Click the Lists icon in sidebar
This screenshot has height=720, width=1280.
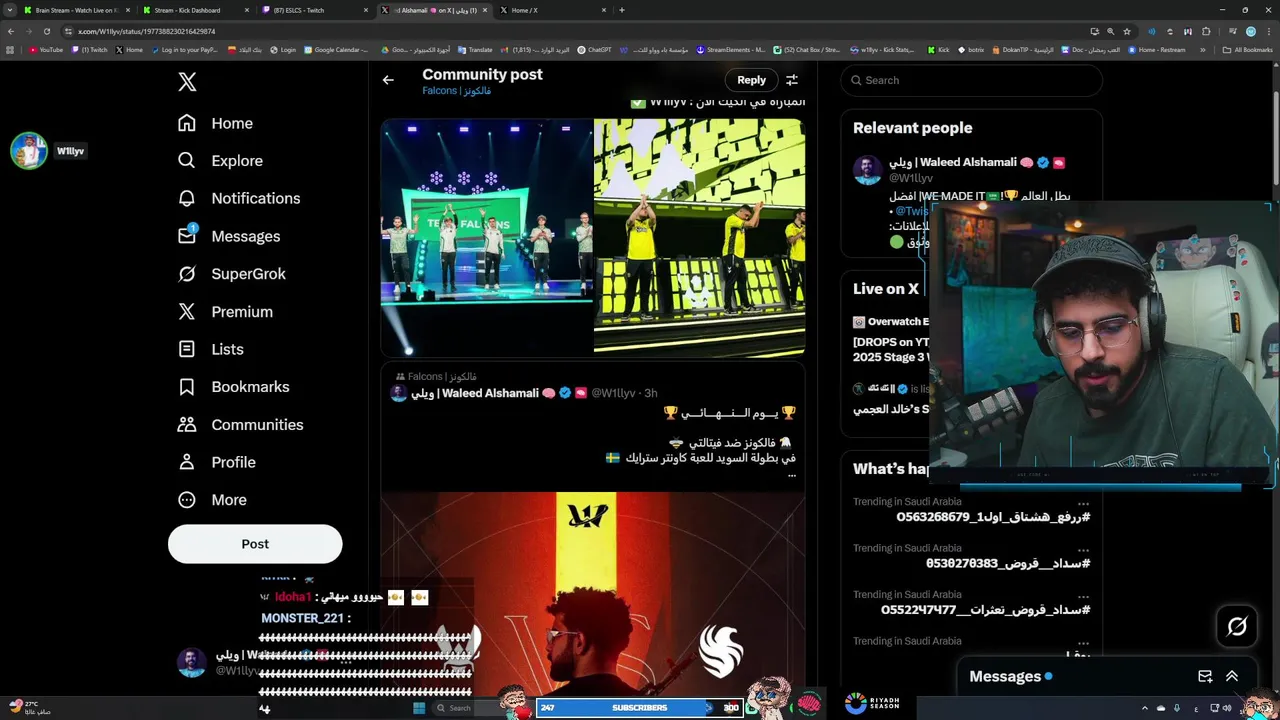(x=187, y=349)
